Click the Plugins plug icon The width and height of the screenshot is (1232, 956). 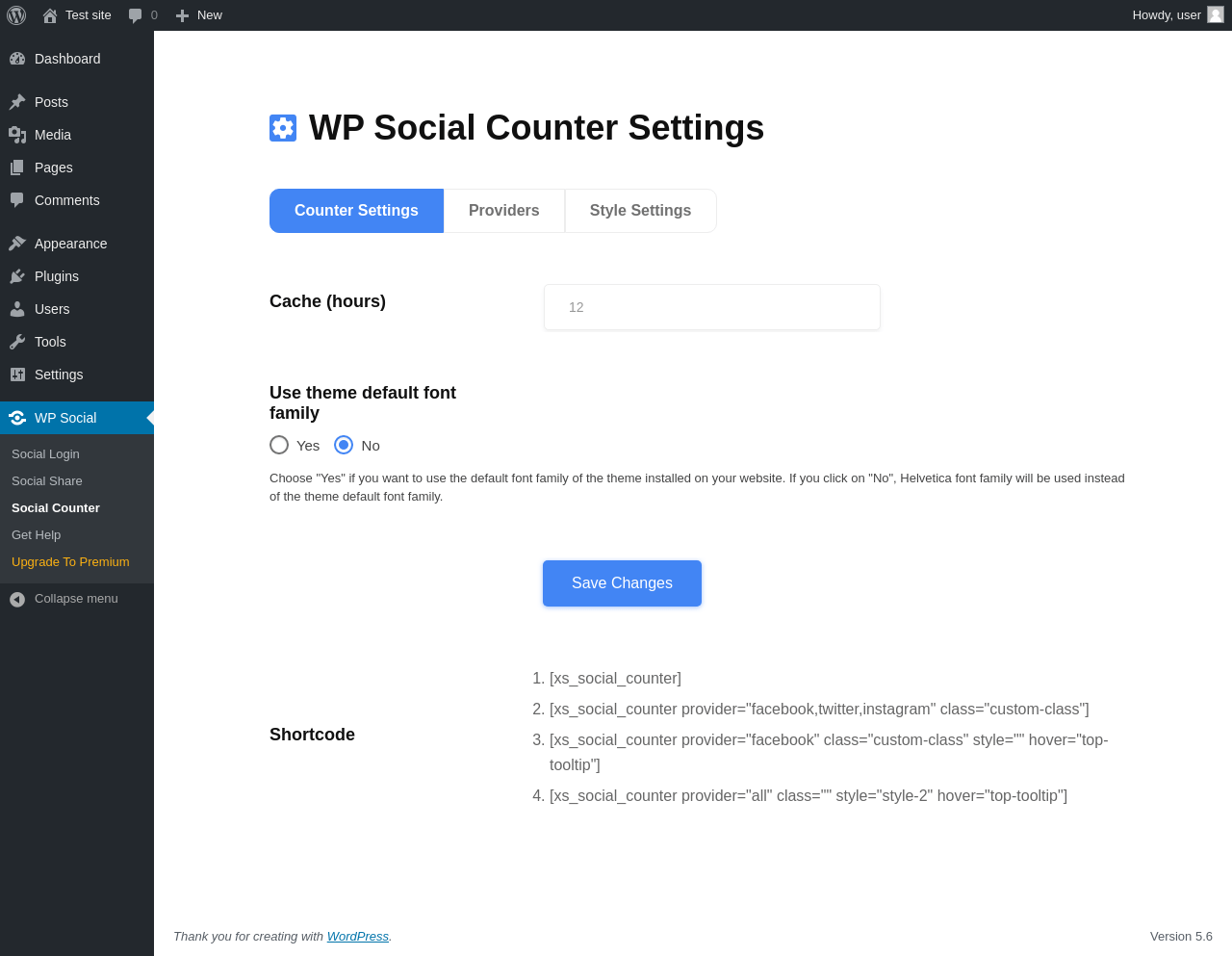coord(17,276)
